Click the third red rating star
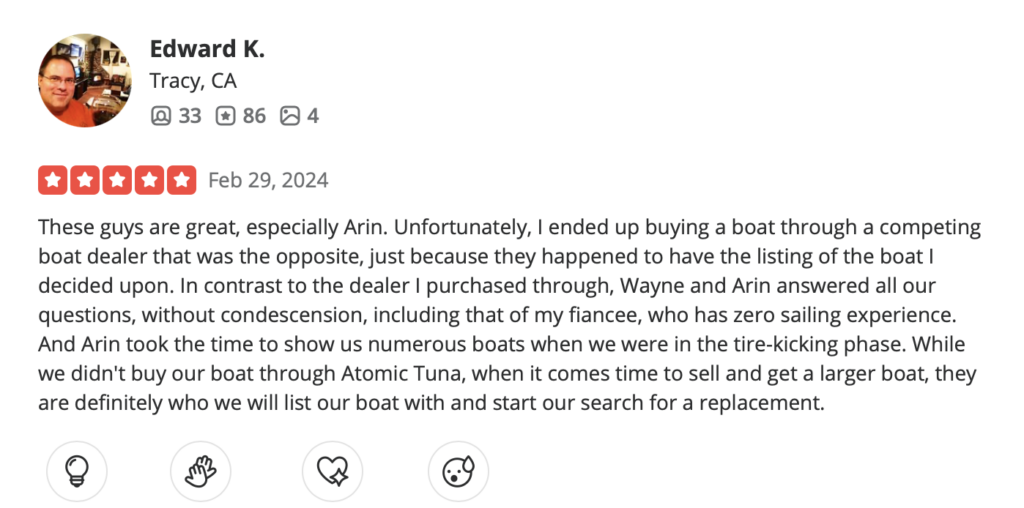Image resolution: width=1024 pixels, height=508 pixels. pyautogui.click(x=117, y=181)
